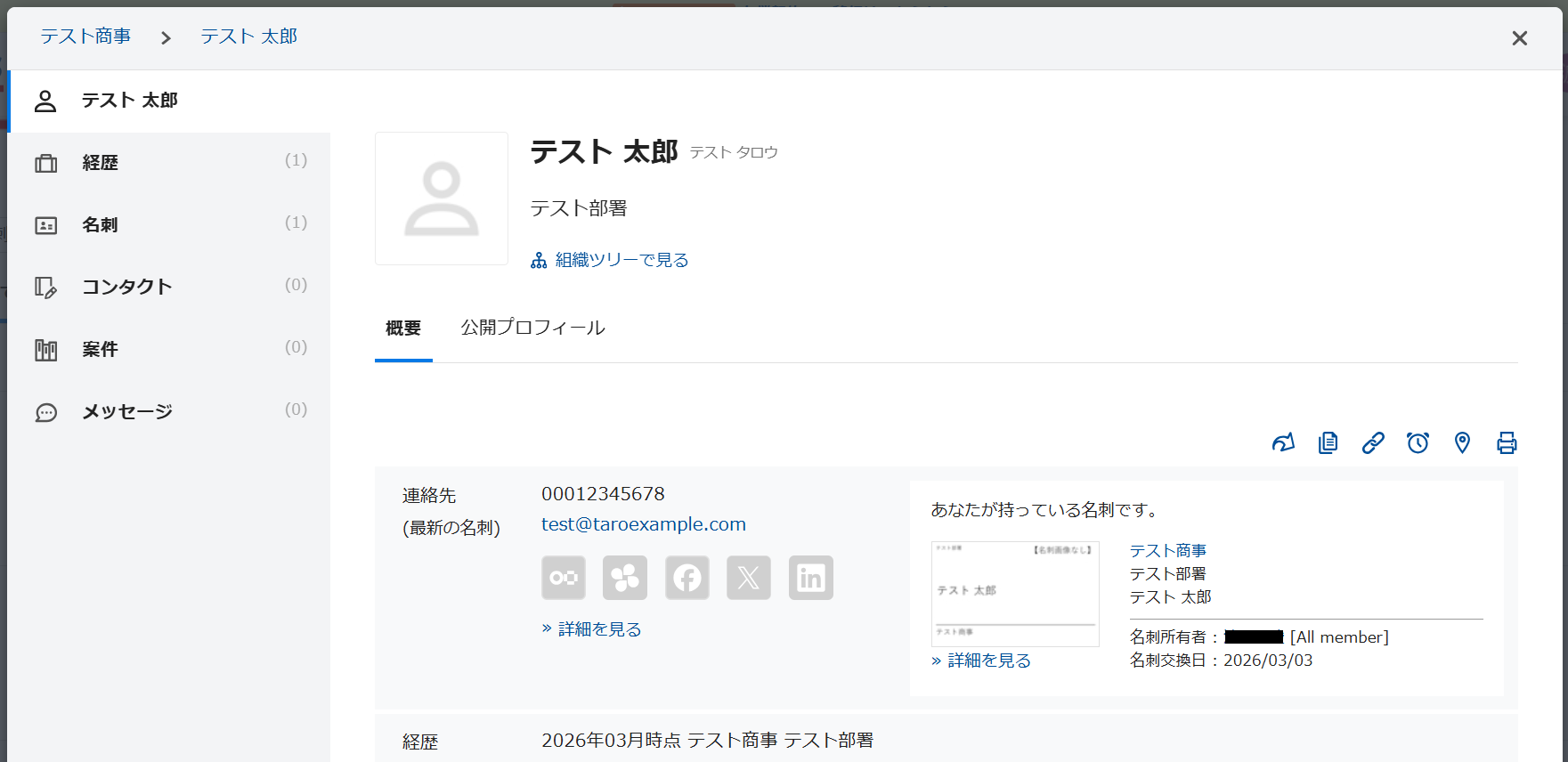Screen dimensions: 1568x762
Task: Click the X (Twitter) social icon
Action: tap(749, 578)
